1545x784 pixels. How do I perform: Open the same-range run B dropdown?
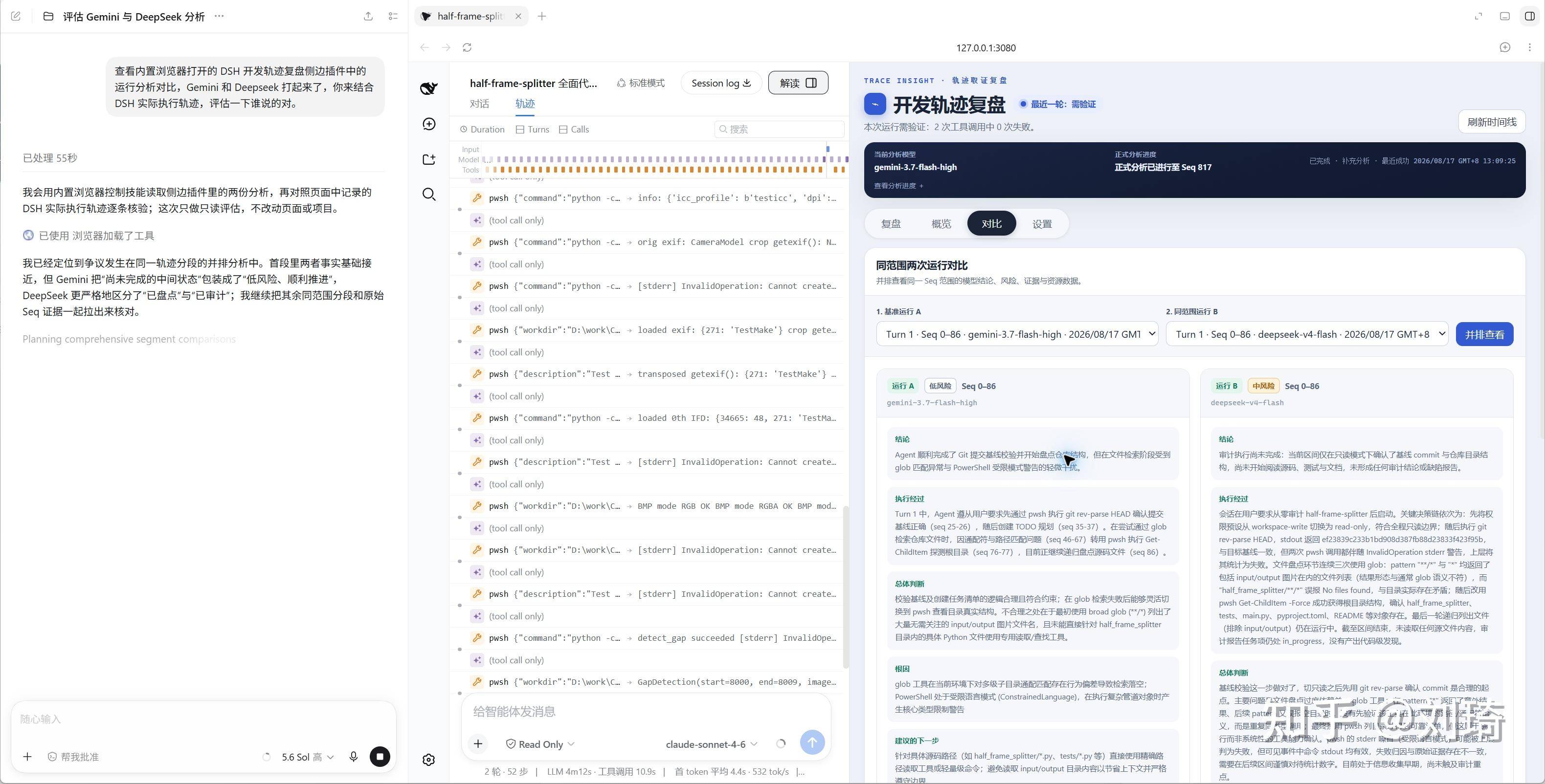pos(1307,334)
